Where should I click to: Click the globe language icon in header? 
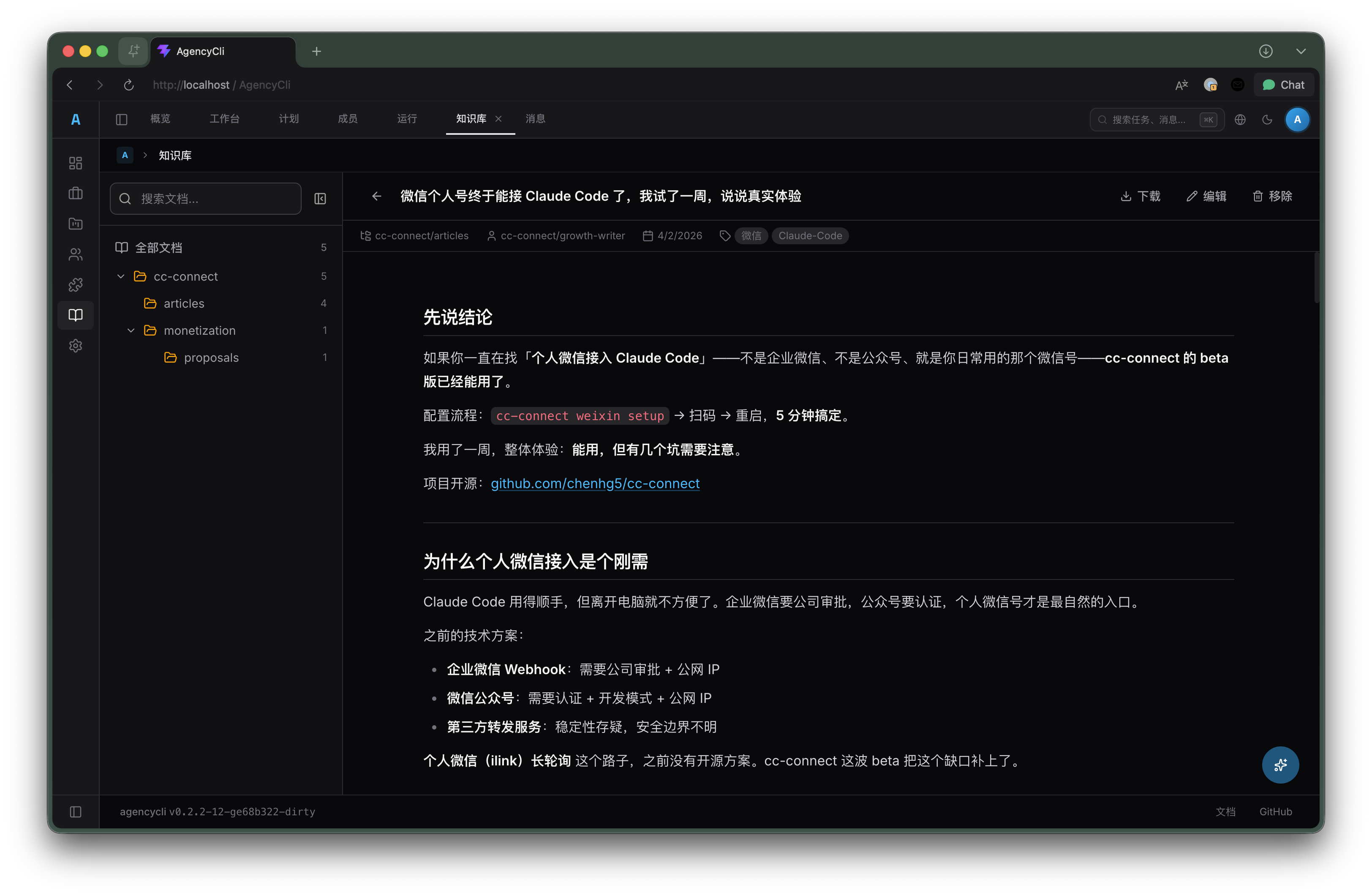click(1240, 120)
